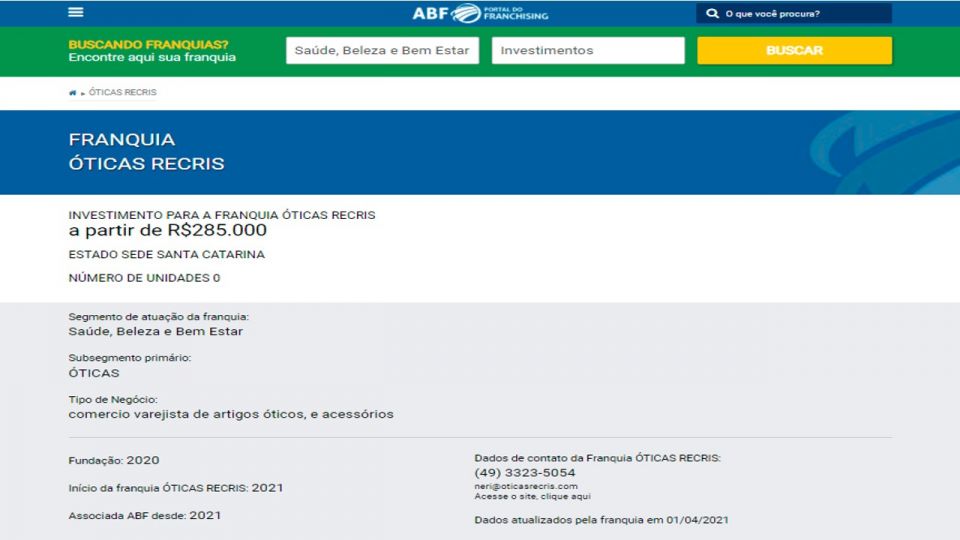The height and width of the screenshot is (540, 960).
Task: Click the yellow BUSCAR button
Action: [794, 50]
